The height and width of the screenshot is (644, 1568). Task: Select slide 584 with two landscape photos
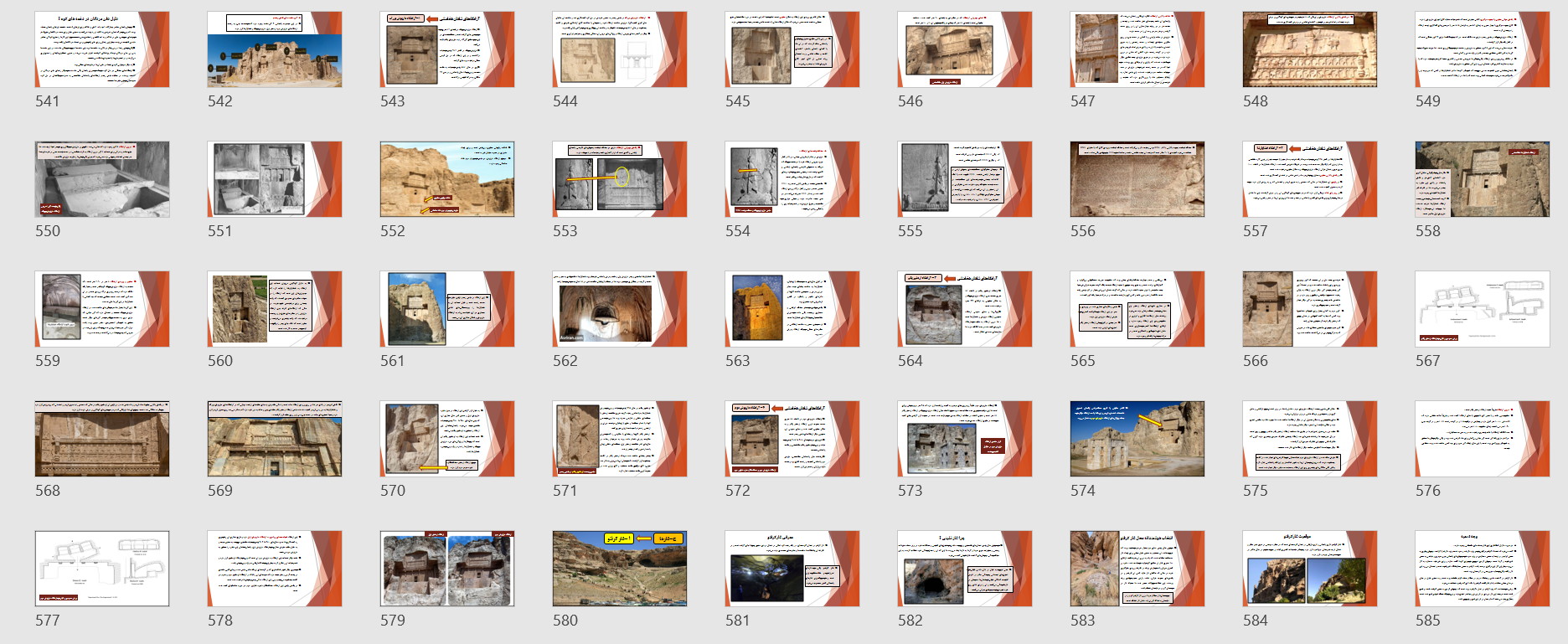[x=1310, y=569]
